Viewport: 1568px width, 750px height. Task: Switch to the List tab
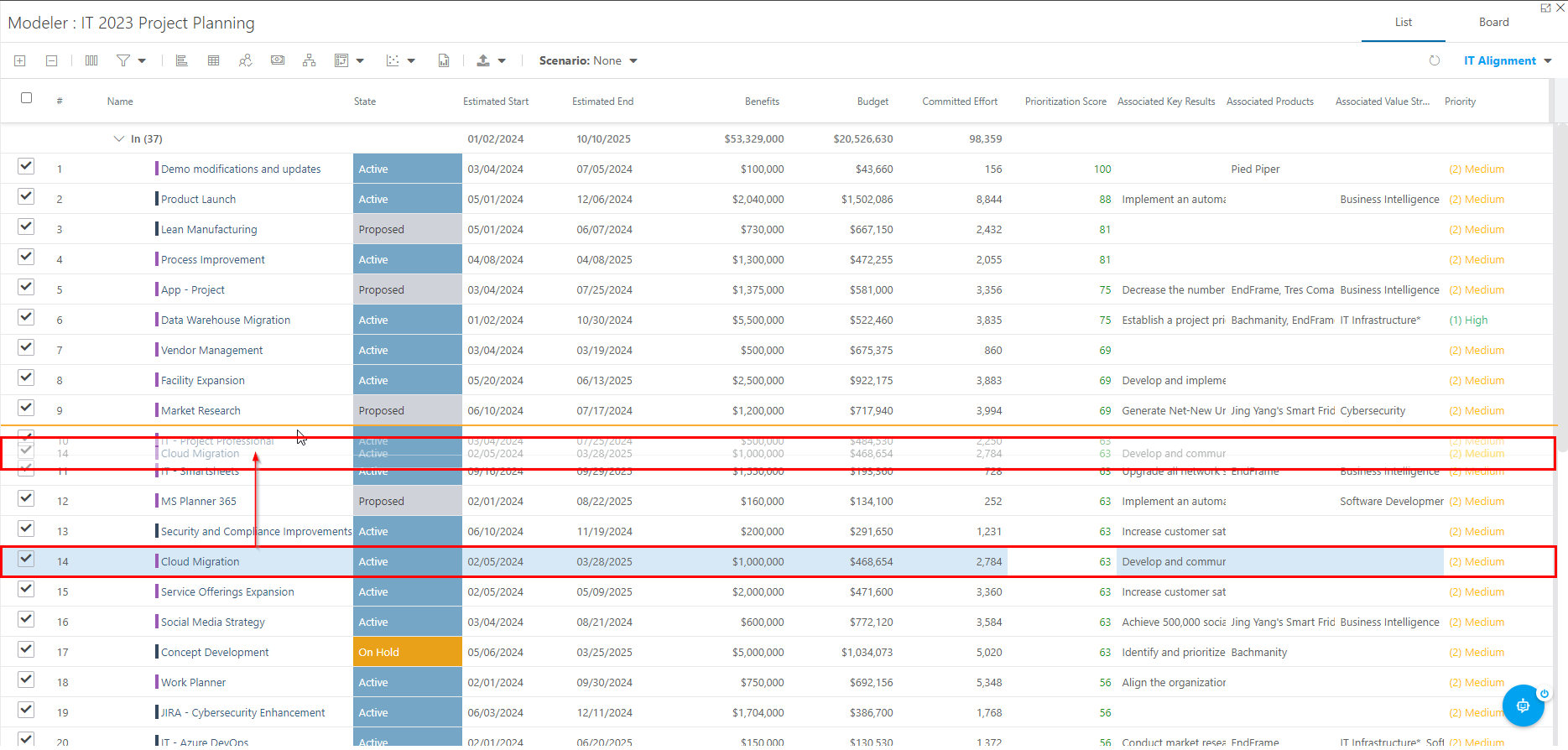pyautogui.click(x=1404, y=22)
